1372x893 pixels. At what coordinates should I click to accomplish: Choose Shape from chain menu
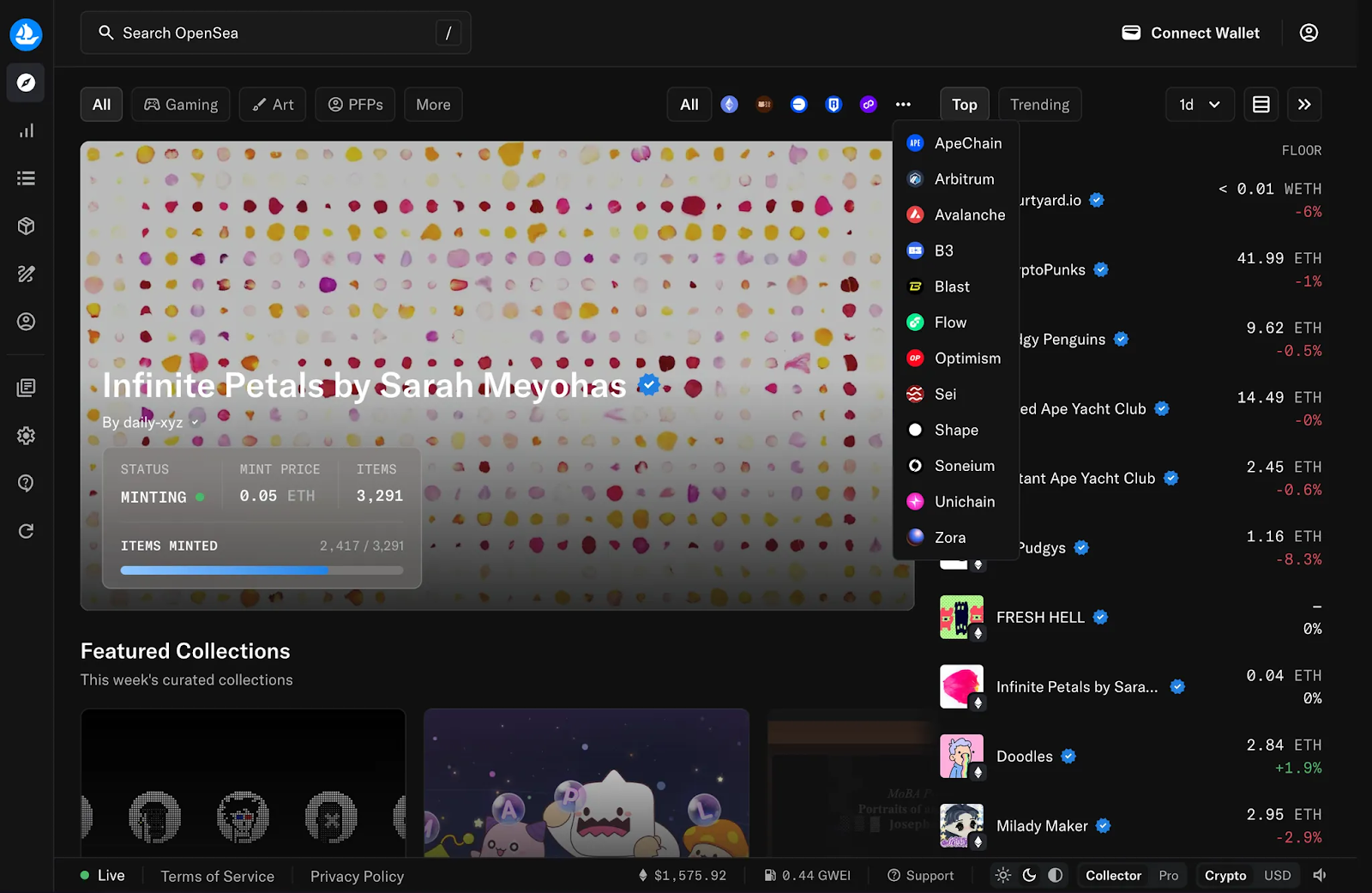pyautogui.click(x=955, y=430)
